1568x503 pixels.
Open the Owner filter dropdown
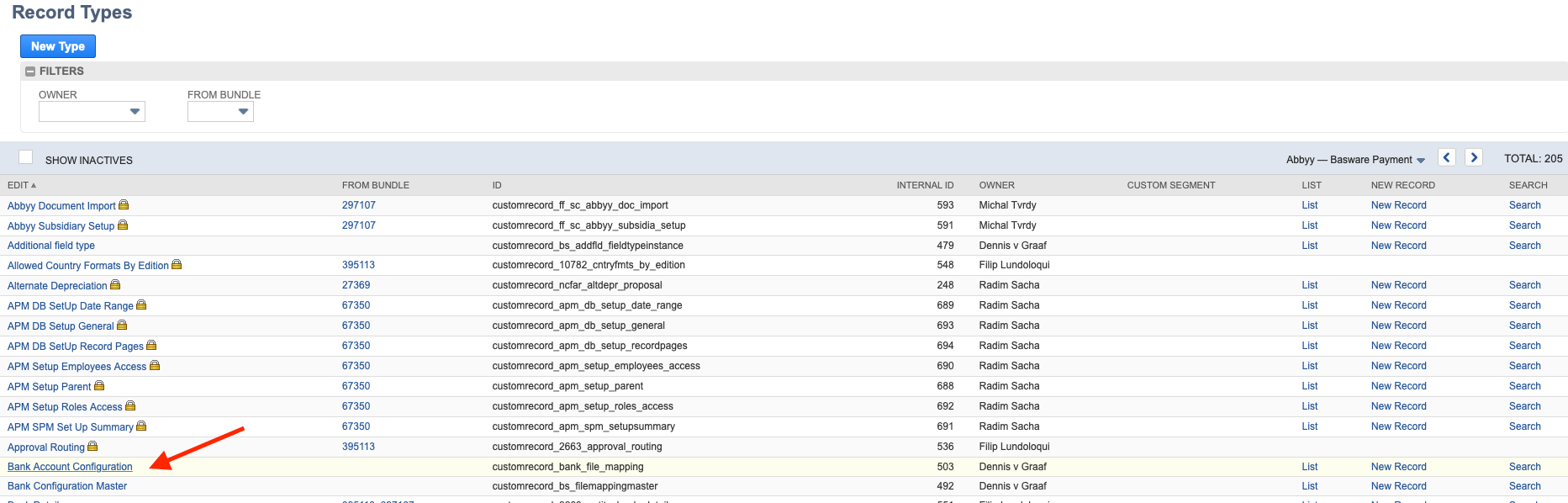(92, 111)
